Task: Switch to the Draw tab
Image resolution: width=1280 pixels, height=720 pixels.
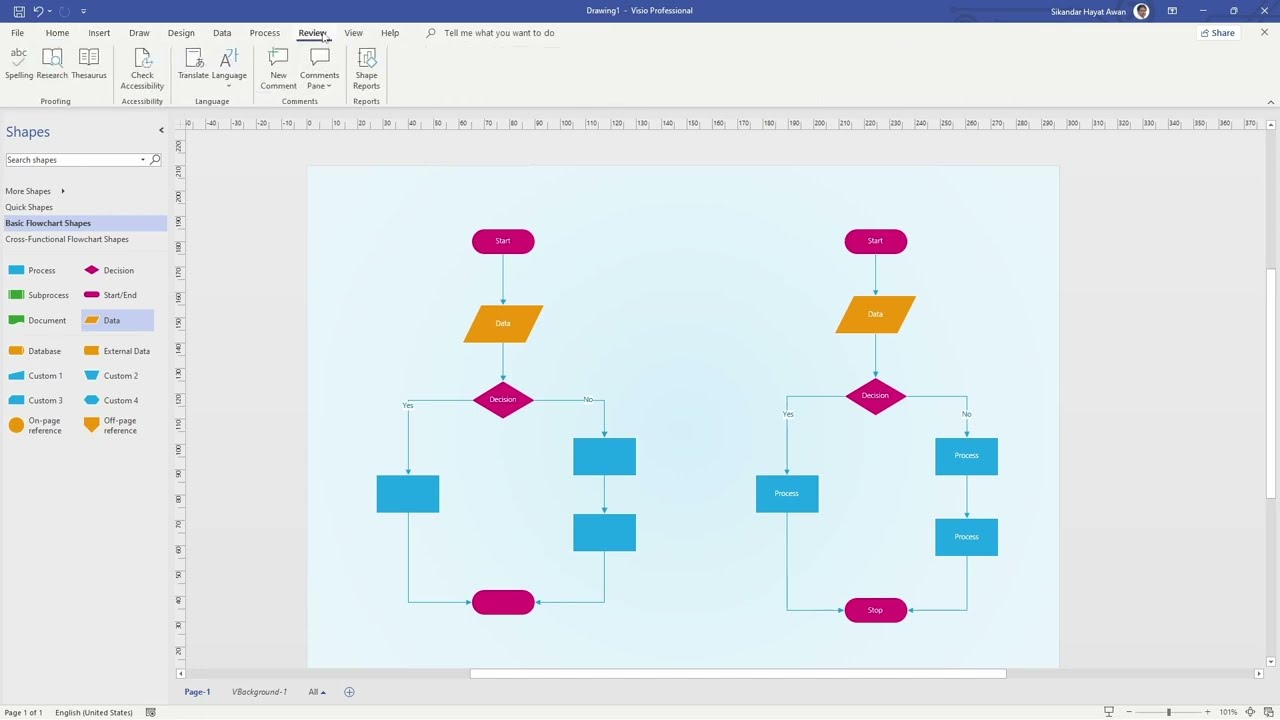Action: pos(139,33)
